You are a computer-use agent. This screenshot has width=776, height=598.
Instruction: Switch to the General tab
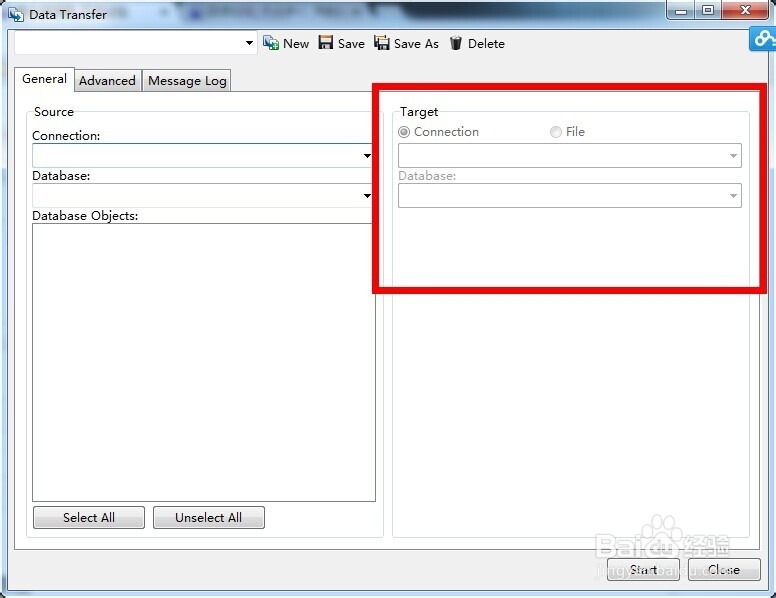(45, 79)
